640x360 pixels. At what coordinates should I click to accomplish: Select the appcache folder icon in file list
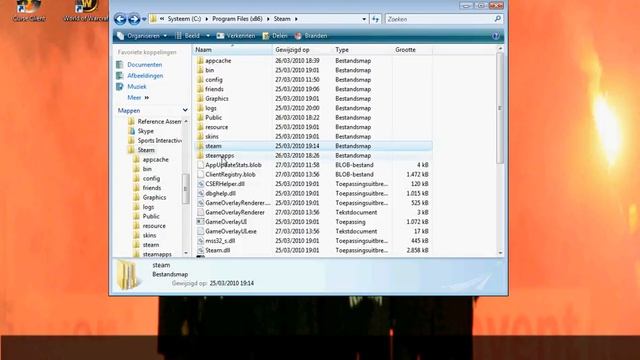click(x=200, y=60)
